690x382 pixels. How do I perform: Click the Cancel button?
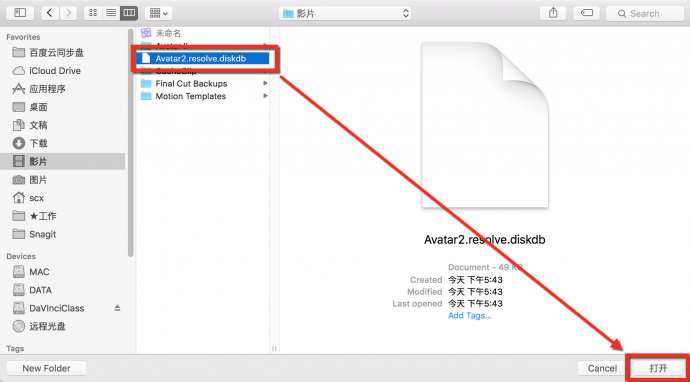602,368
